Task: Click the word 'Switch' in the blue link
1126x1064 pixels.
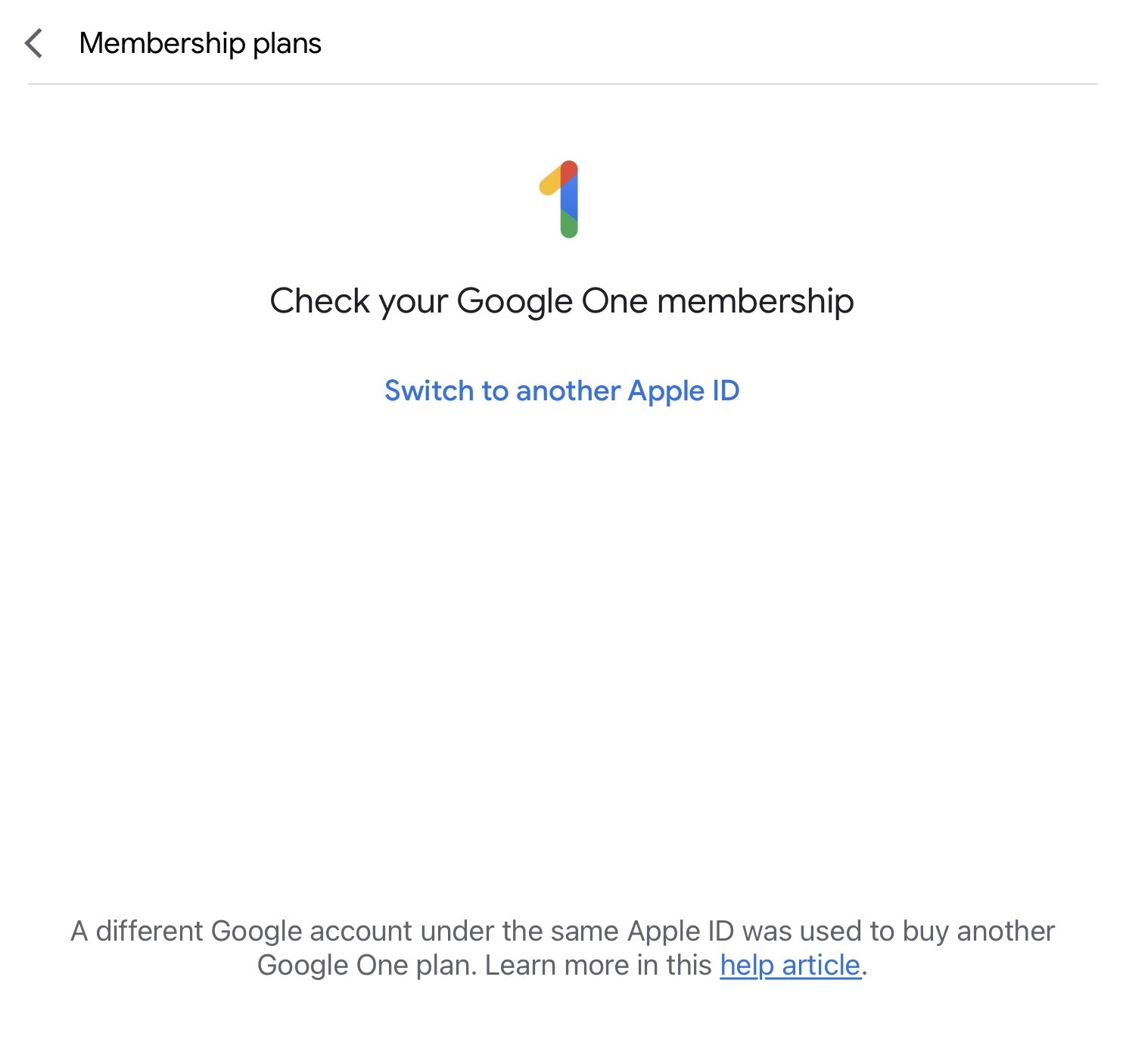Action: 428,390
